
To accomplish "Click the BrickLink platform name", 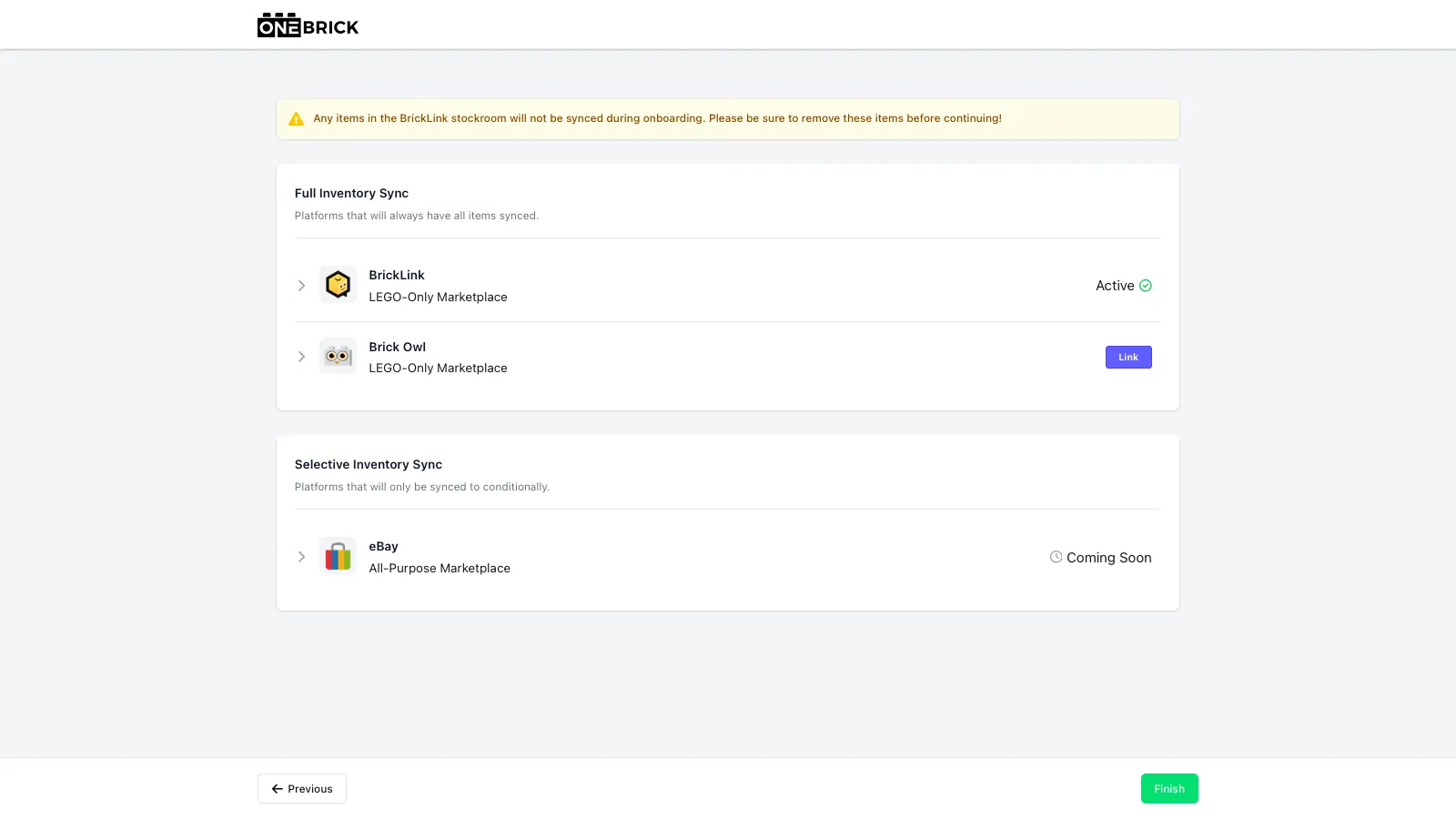I will [x=397, y=275].
